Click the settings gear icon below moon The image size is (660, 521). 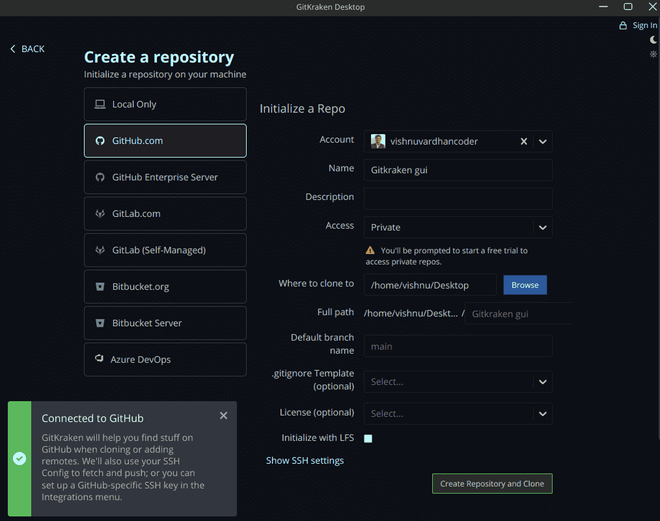[654, 54]
